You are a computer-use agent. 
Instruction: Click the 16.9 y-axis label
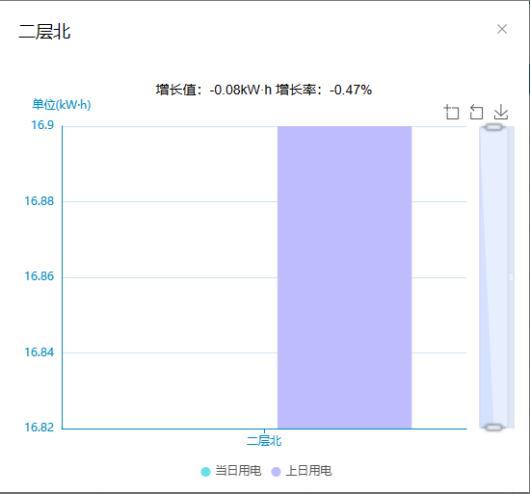(x=42, y=125)
